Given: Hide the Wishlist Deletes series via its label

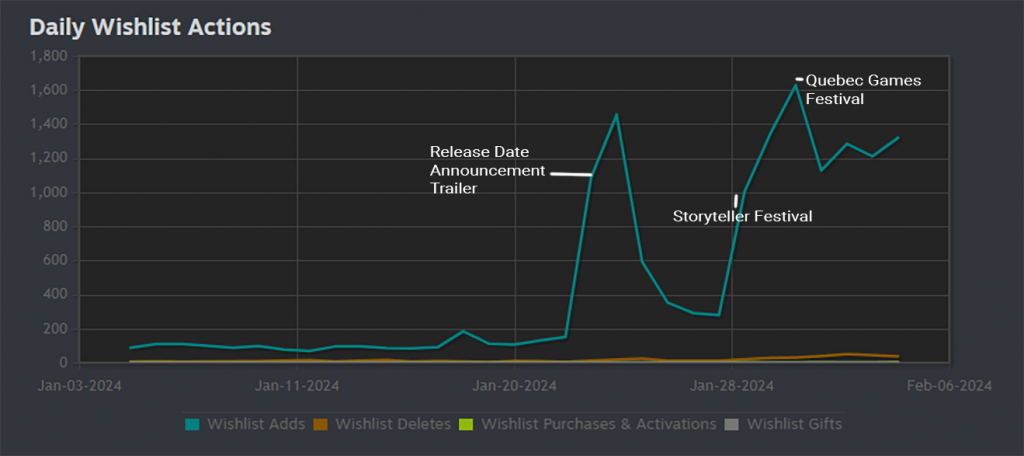Looking at the screenshot, I should point(393,424).
